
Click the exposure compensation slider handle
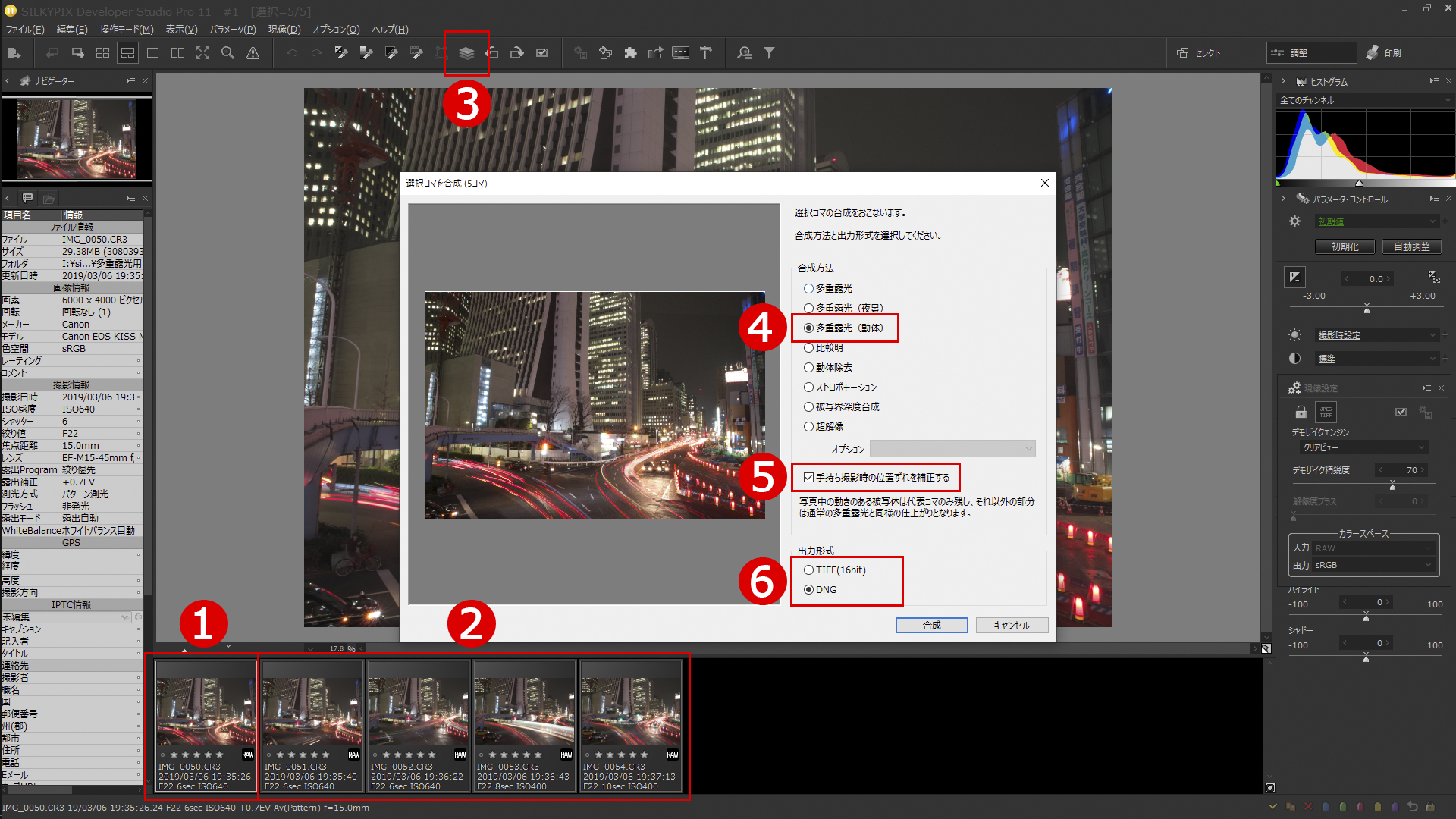point(1367,309)
